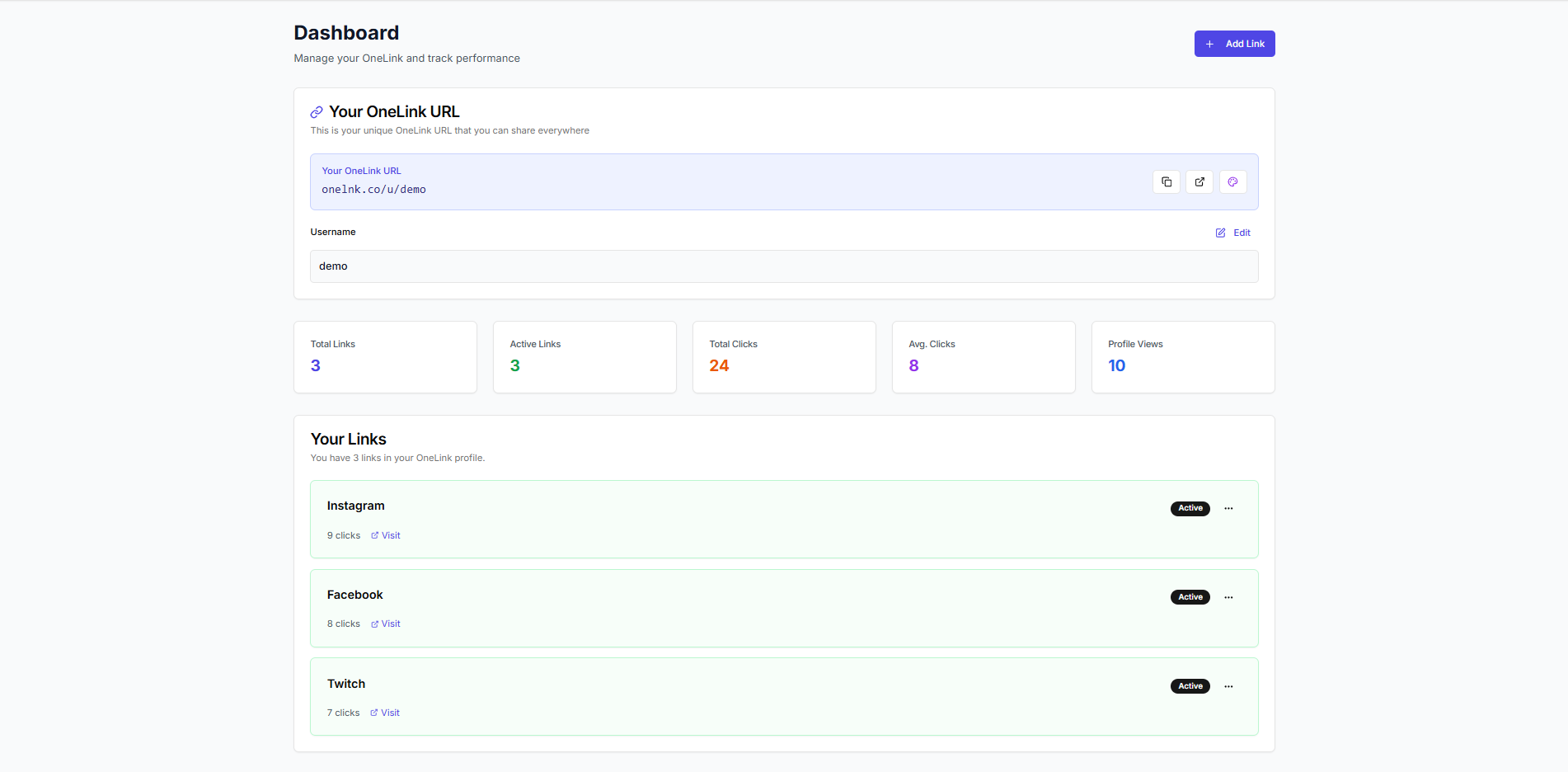
Task: Toggle Twitch Active badge
Action: click(1190, 686)
